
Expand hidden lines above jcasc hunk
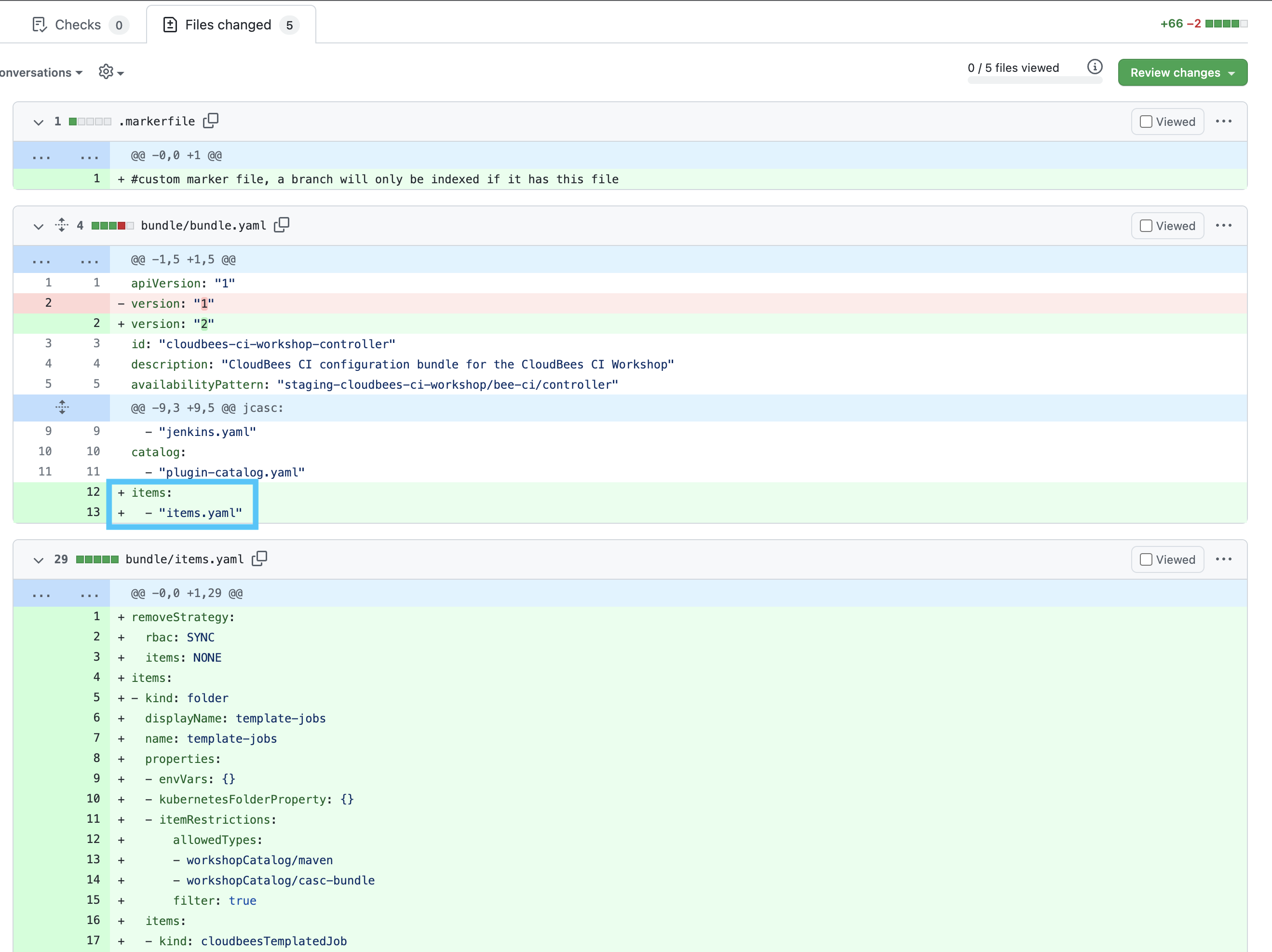coord(62,408)
